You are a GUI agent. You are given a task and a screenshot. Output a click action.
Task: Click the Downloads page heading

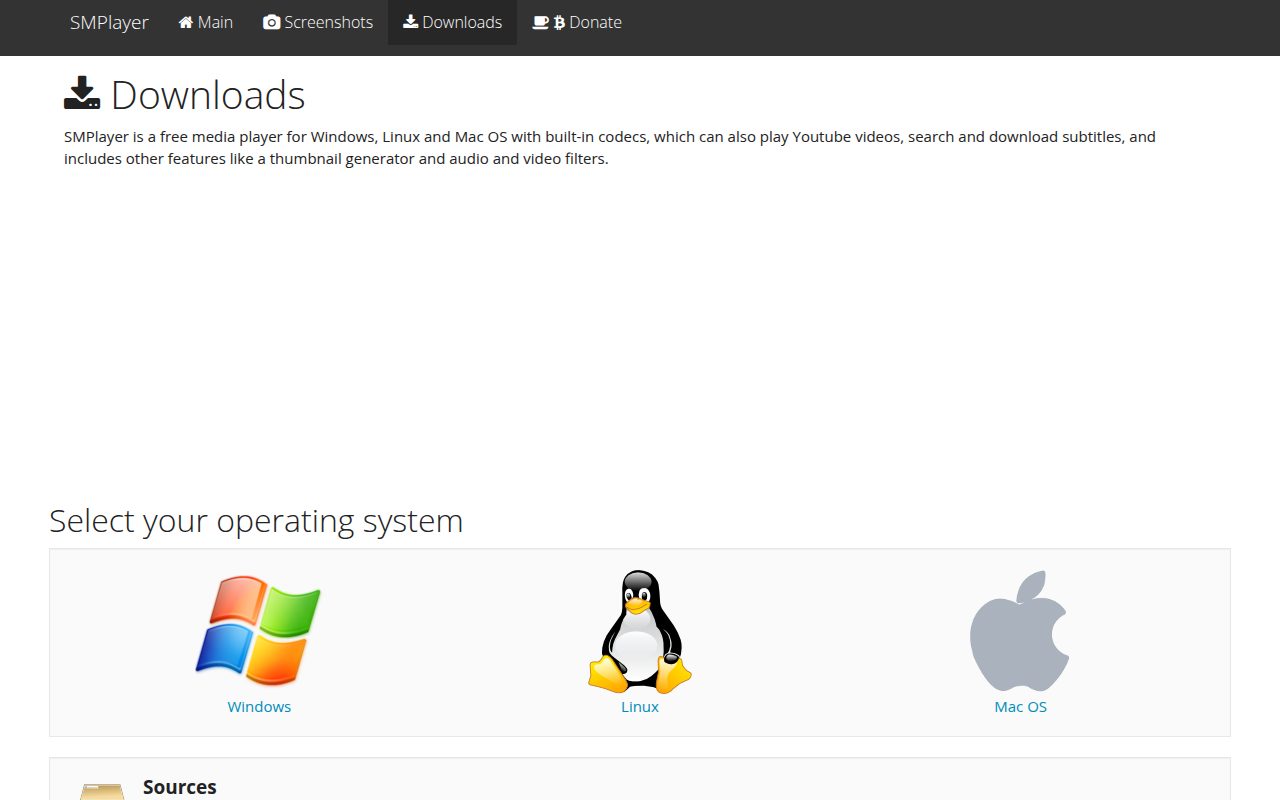click(185, 95)
